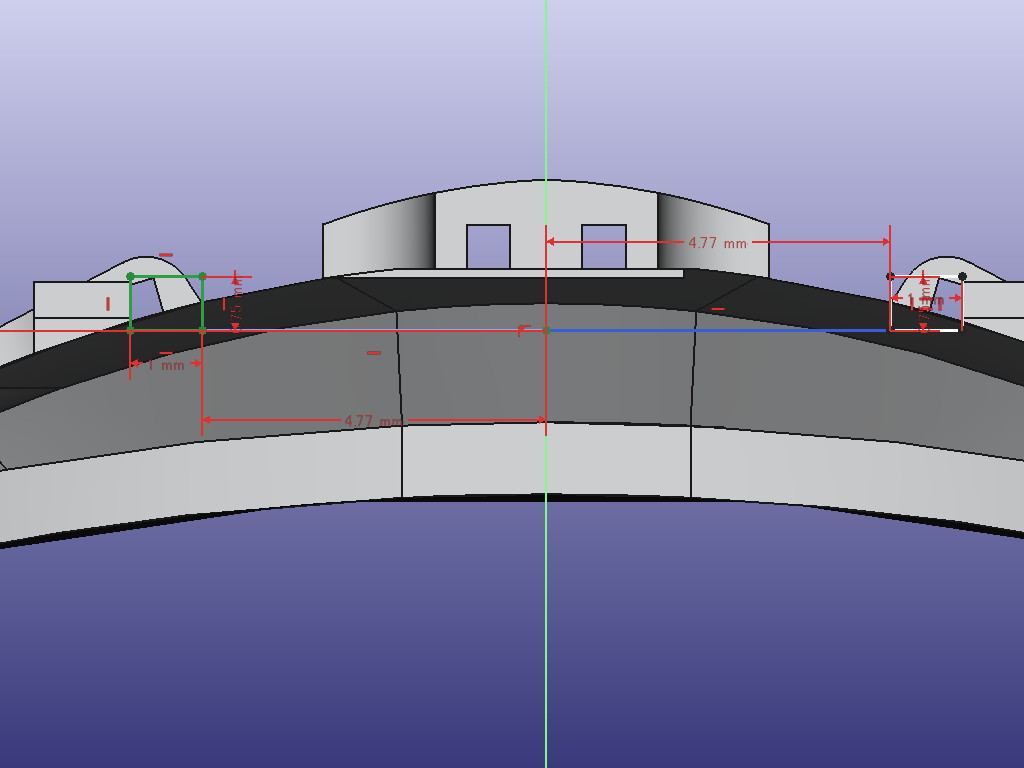Click the constraint symbol just left of the origin
Viewport: 1024px width, 768px height.
[x=520, y=330]
